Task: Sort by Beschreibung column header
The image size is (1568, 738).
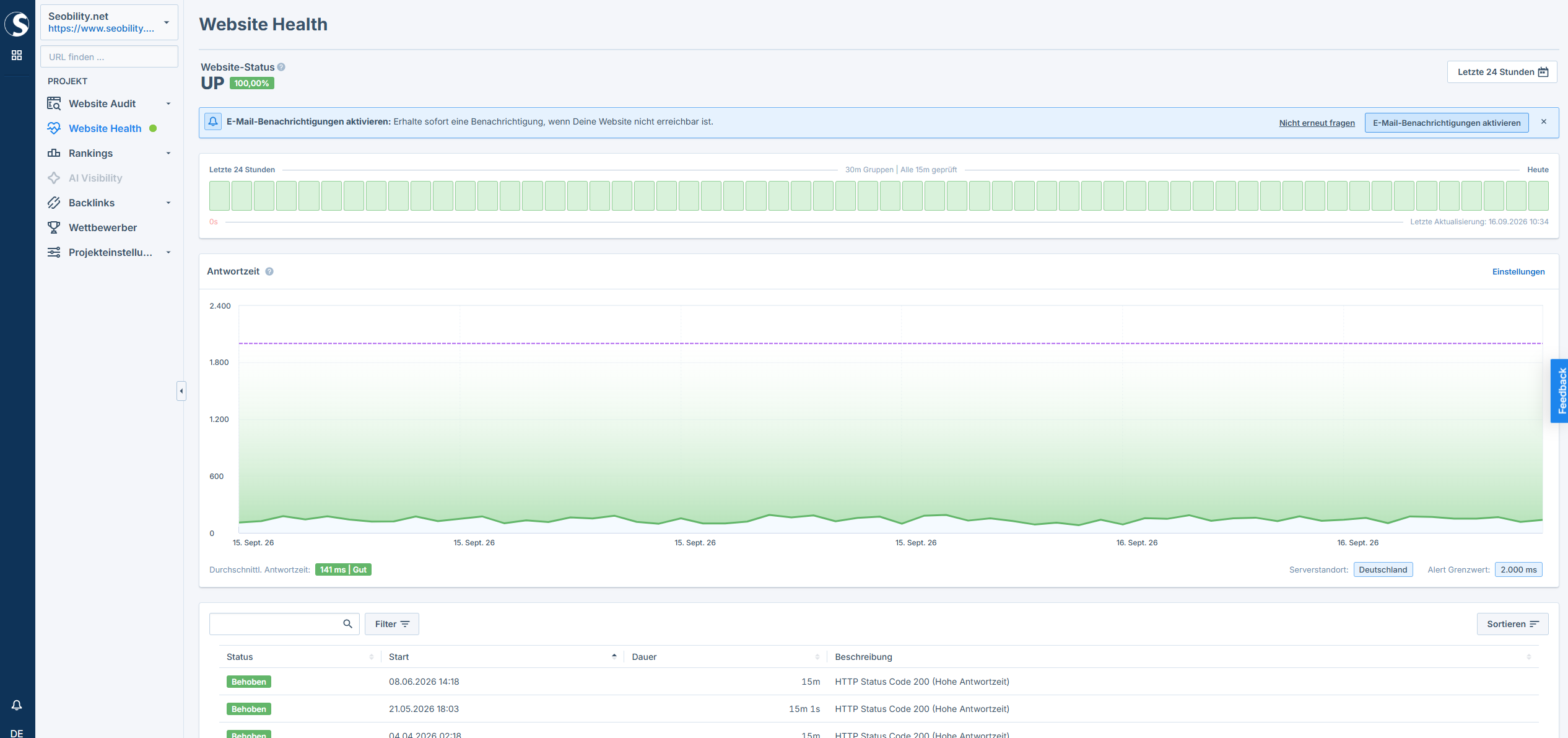Action: tap(1182, 657)
